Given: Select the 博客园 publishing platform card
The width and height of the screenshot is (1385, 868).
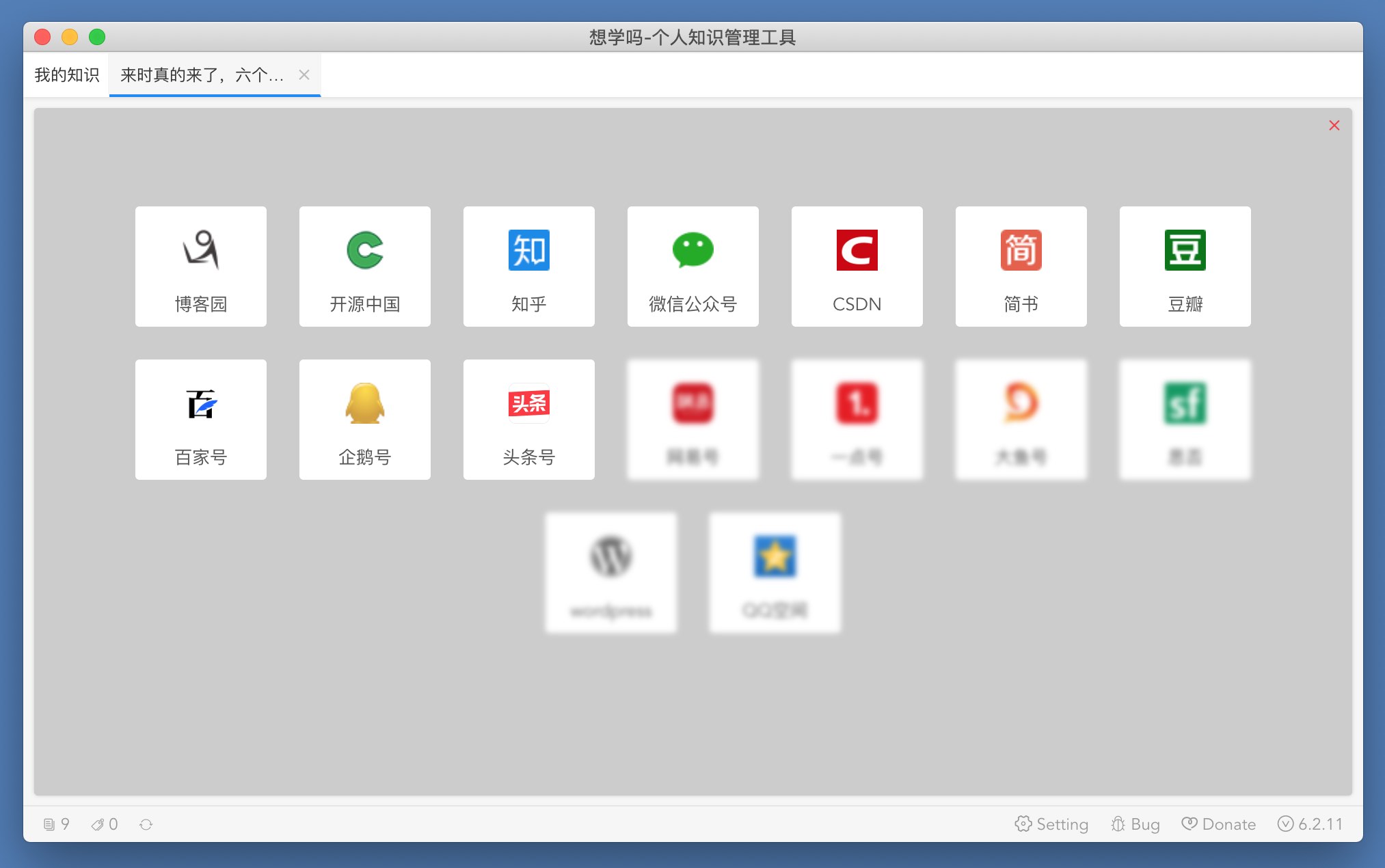Looking at the screenshot, I should pyautogui.click(x=200, y=267).
